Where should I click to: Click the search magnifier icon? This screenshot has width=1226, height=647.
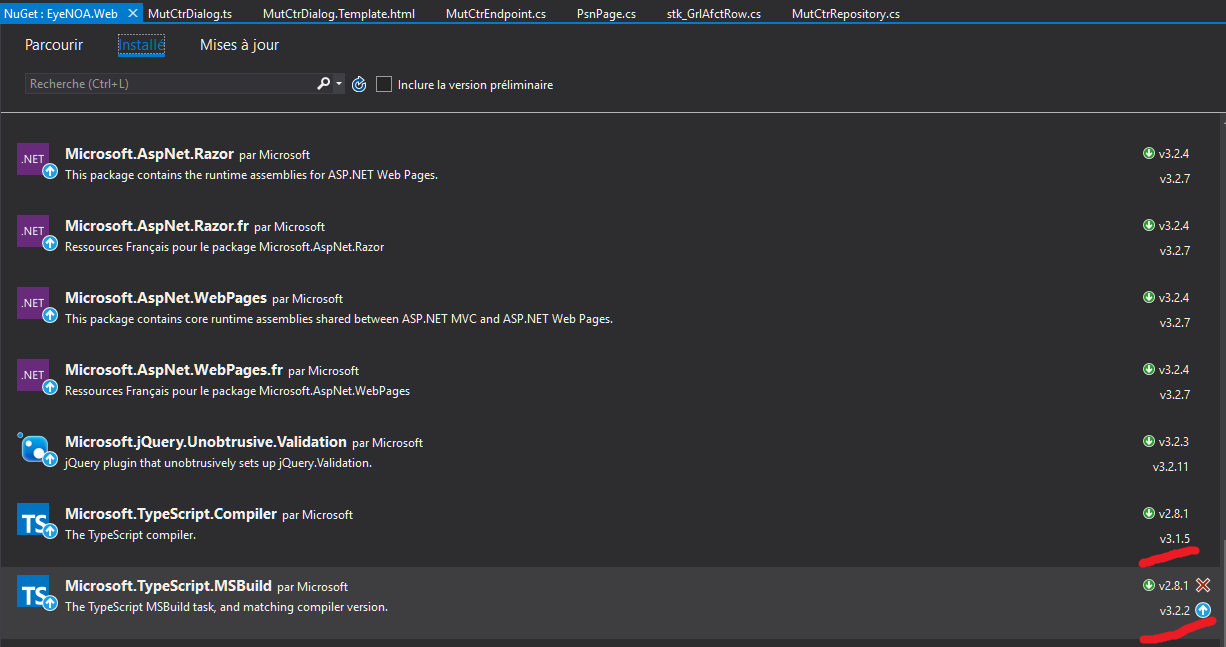click(x=322, y=83)
